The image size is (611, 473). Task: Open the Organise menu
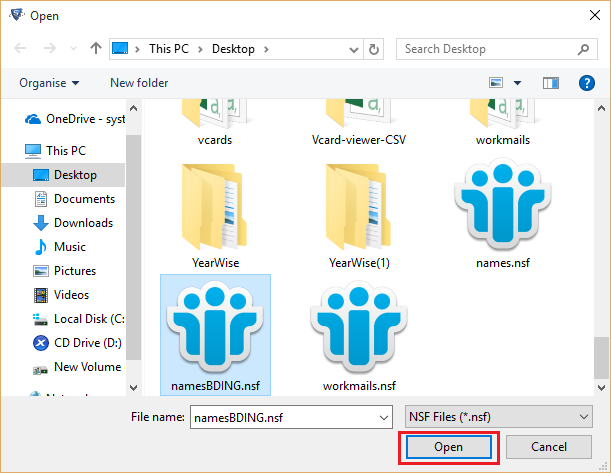pyautogui.click(x=49, y=83)
